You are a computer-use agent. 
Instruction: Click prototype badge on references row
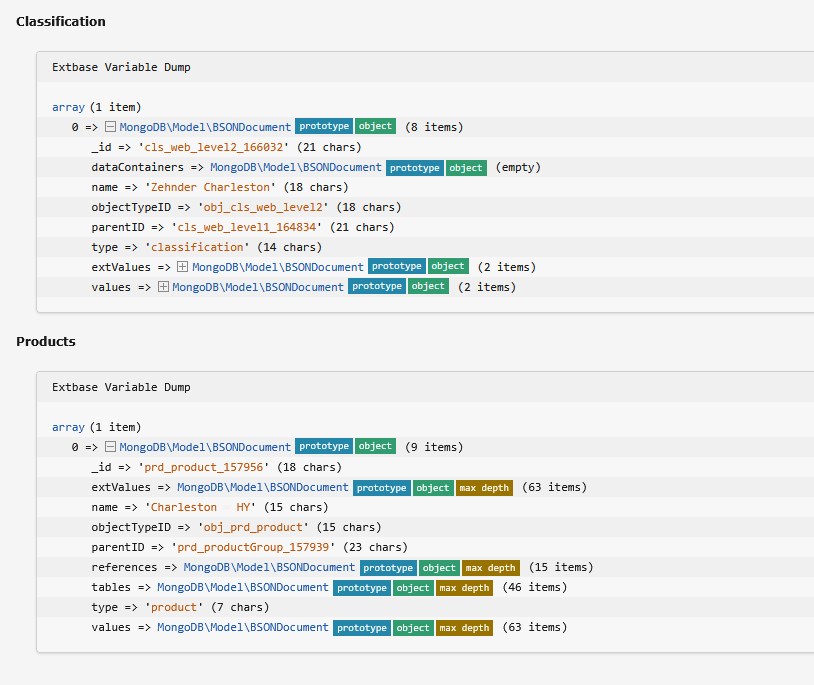[x=388, y=568]
